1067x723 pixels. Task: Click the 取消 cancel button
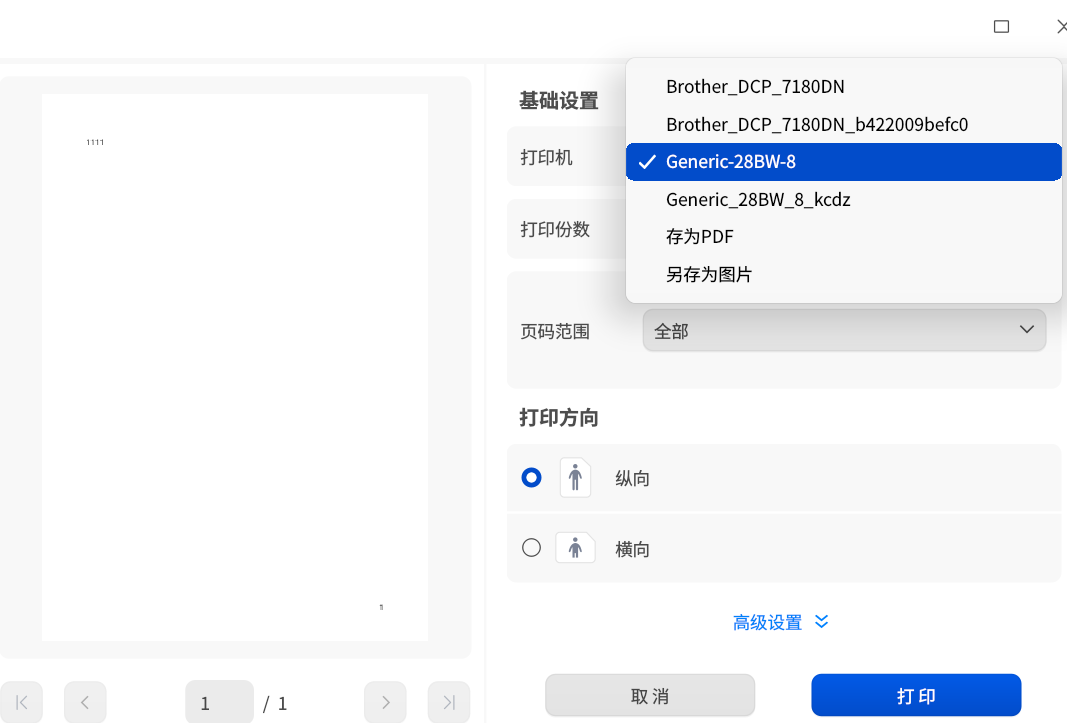(650, 696)
